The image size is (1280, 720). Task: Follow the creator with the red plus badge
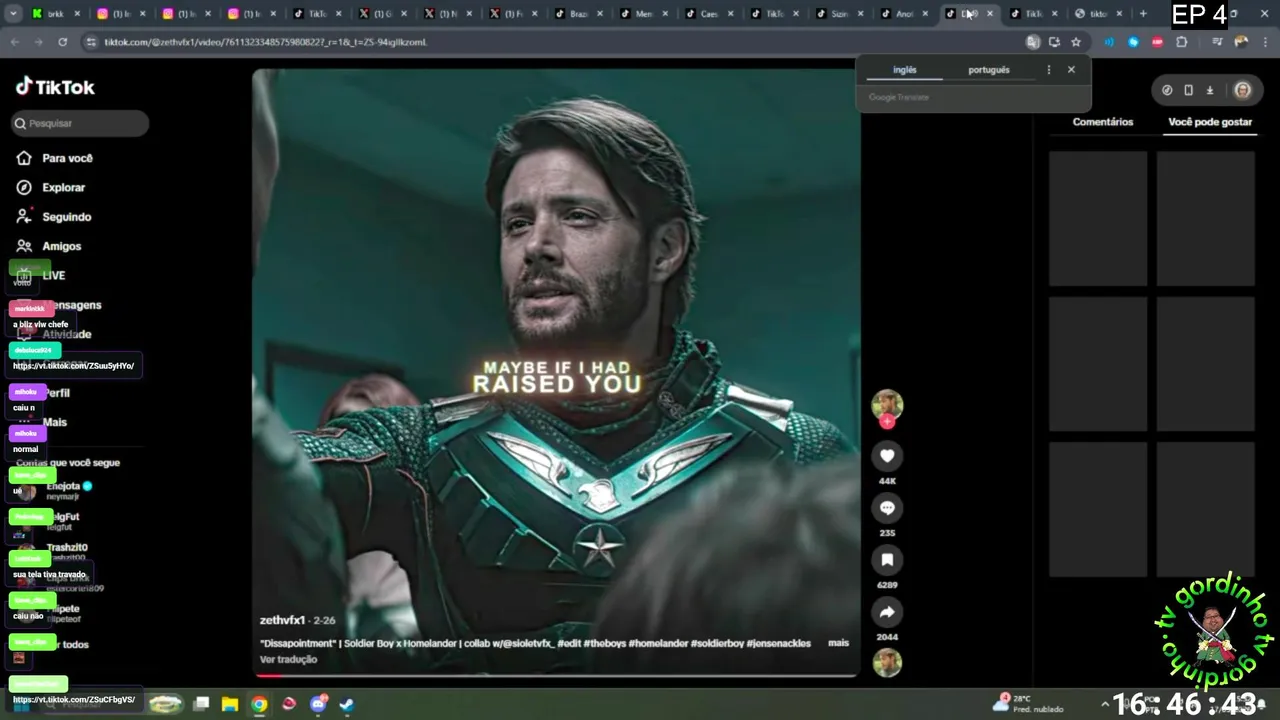point(887,422)
